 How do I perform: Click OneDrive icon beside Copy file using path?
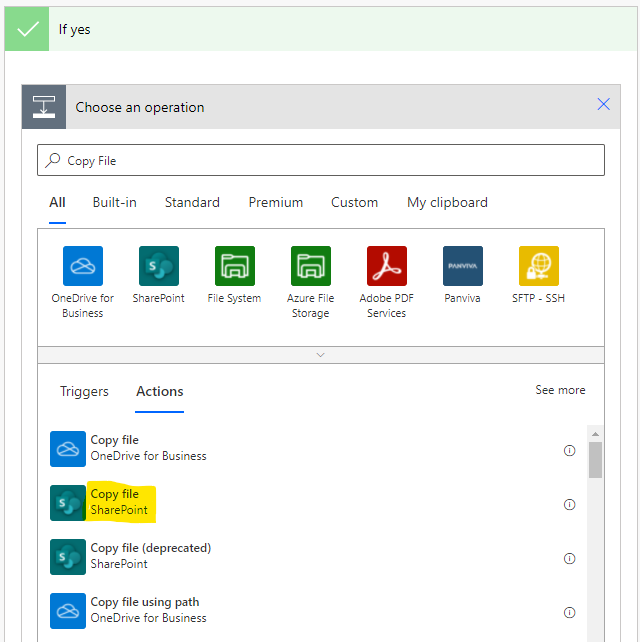68,611
